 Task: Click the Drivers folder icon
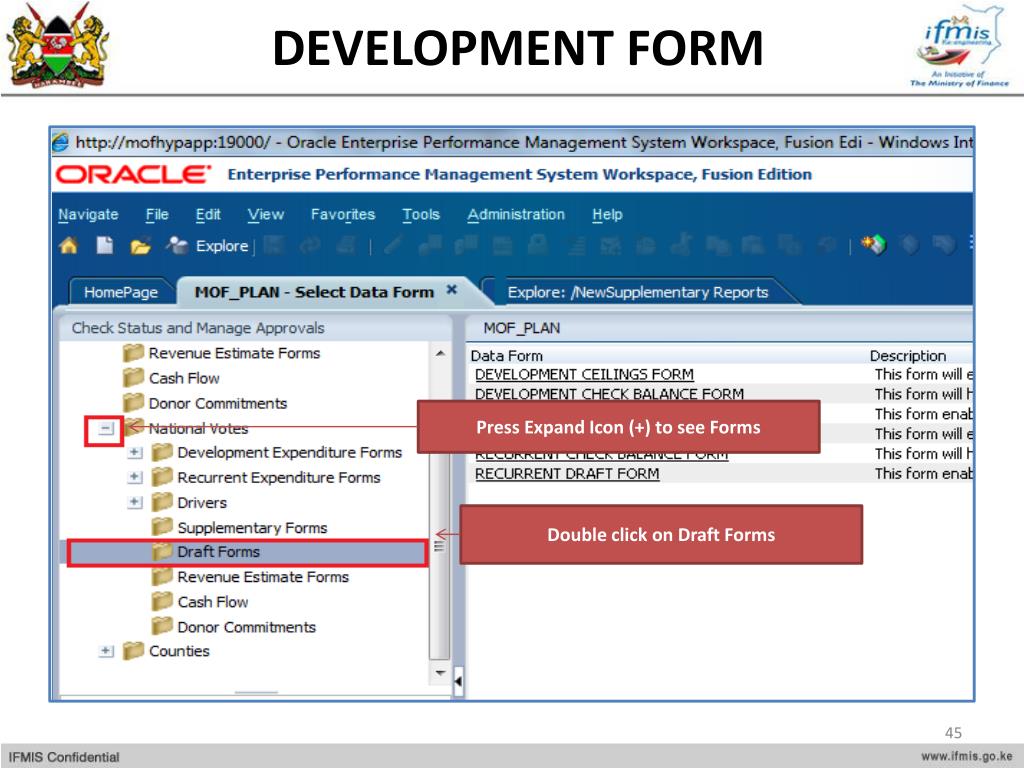(x=162, y=502)
